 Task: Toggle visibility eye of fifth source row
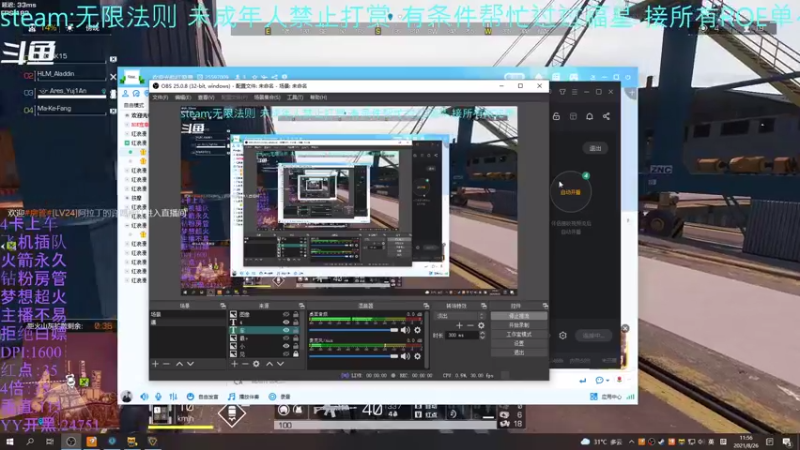286,346
